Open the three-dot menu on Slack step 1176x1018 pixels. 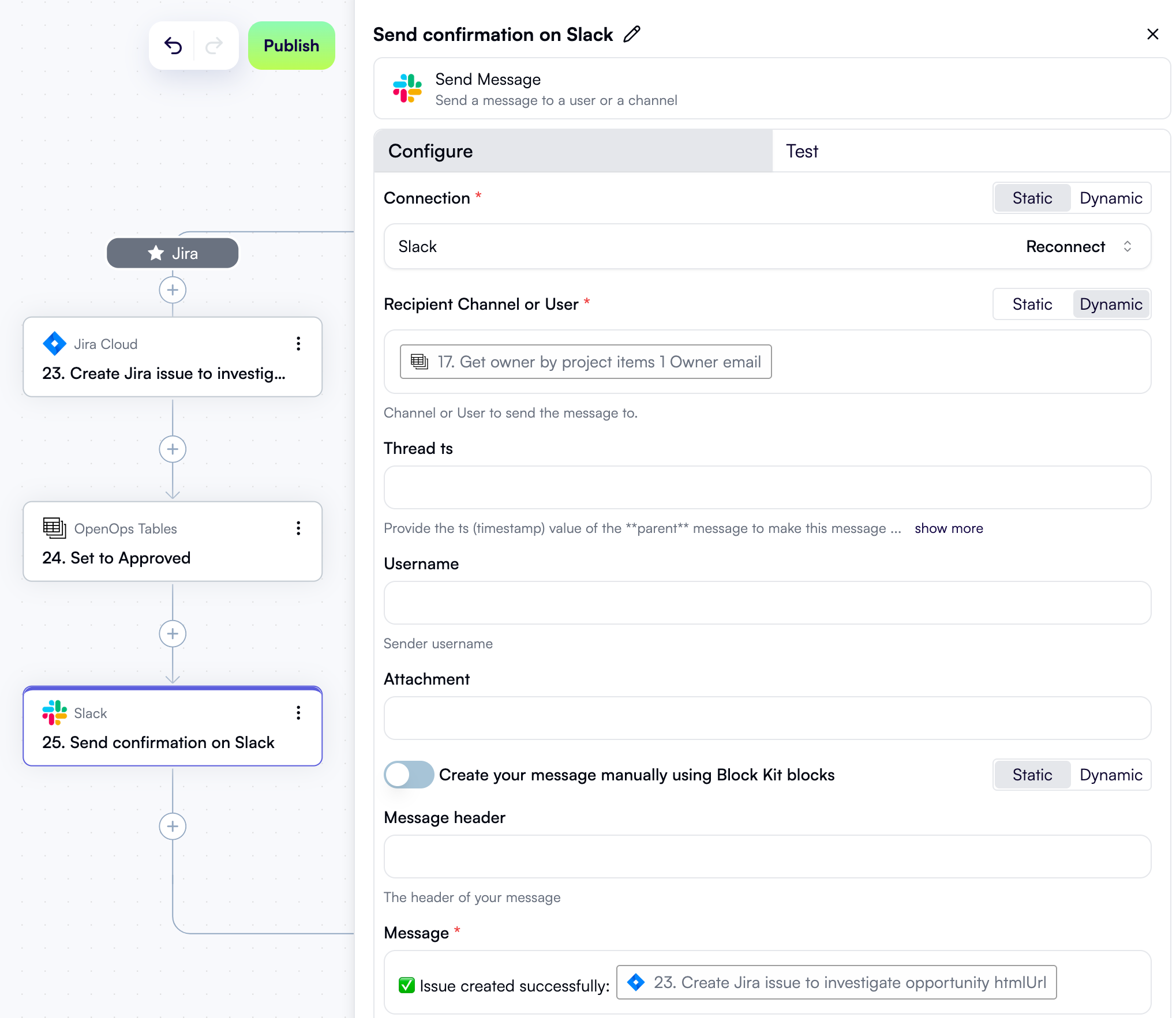pos(299,713)
